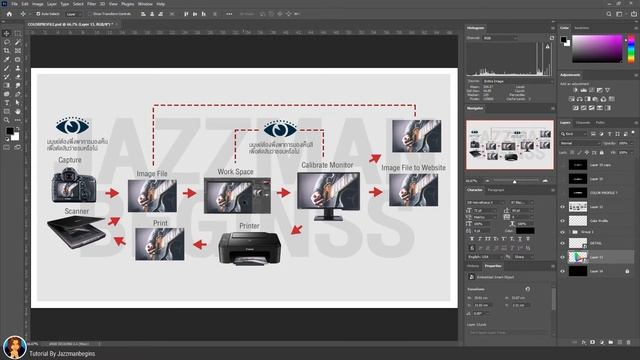Hide the Group 1 layer
Screen dimensions: 640x360
(562, 232)
